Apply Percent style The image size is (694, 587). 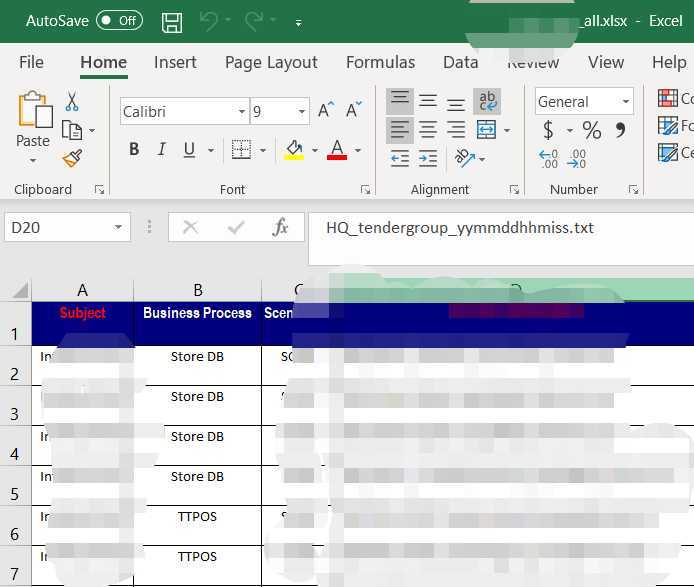pos(592,130)
